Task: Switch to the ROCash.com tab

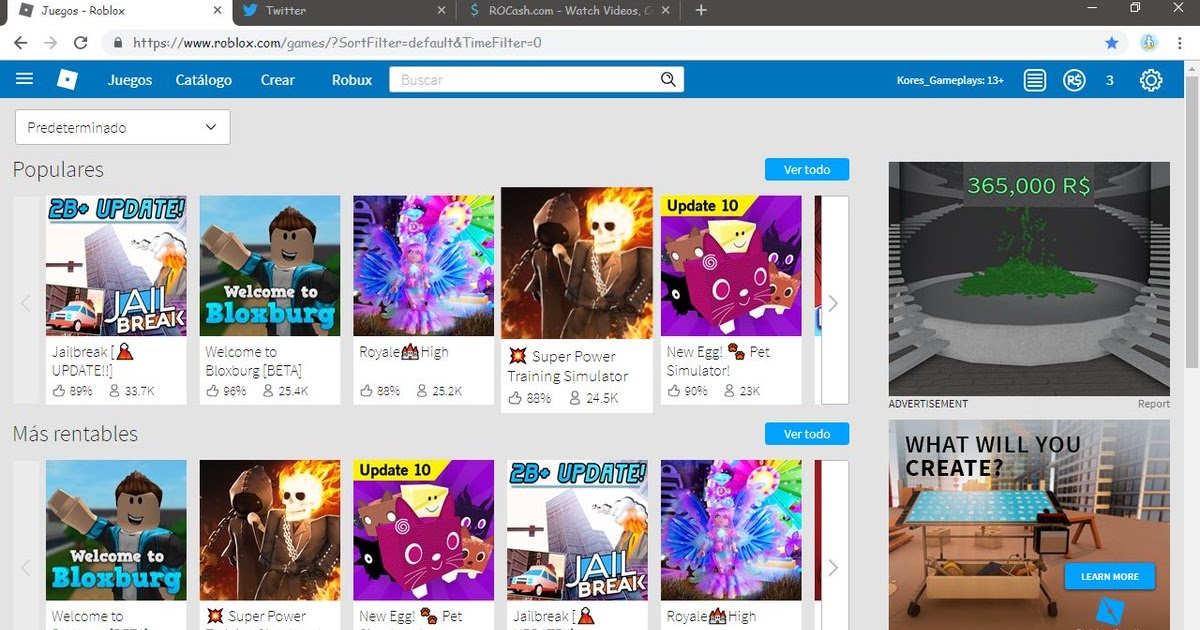Action: pos(570,10)
